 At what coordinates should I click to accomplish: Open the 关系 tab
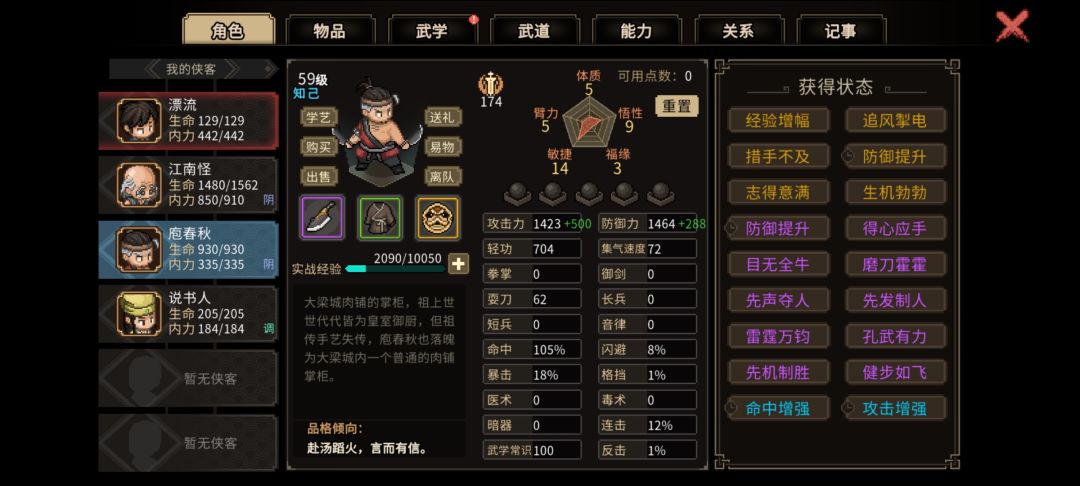coord(738,31)
